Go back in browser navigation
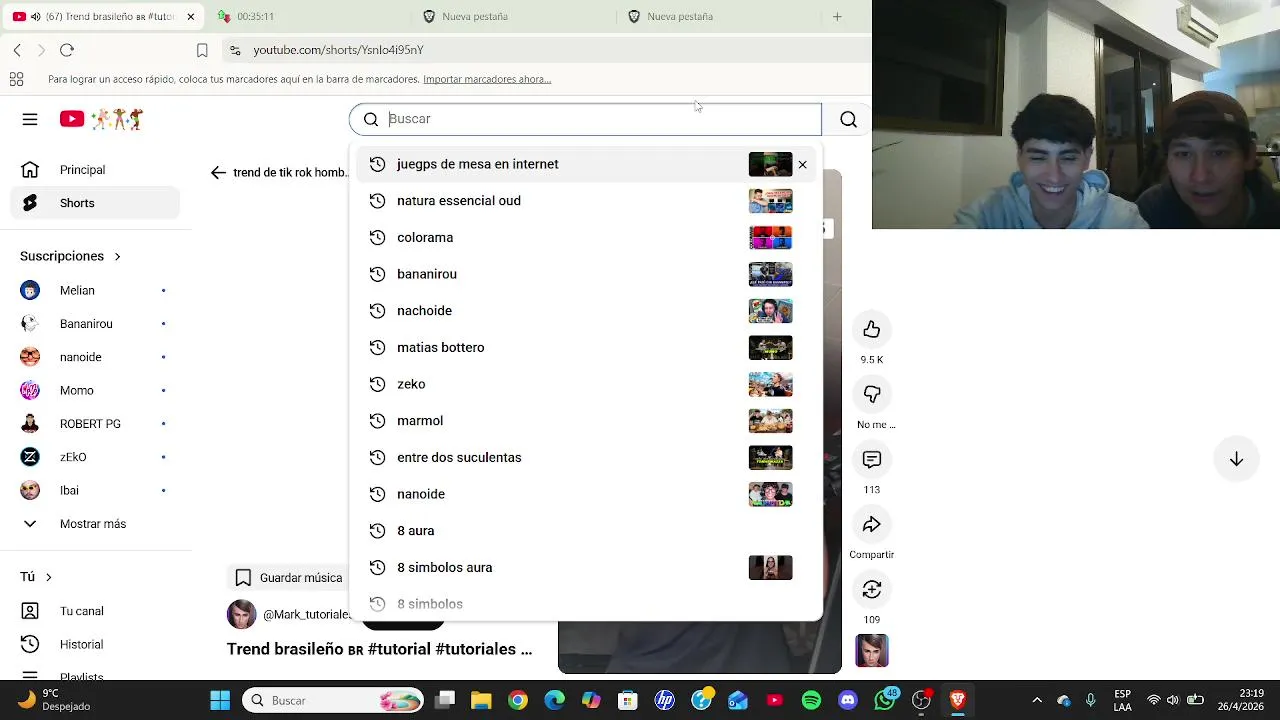The image size is (1280, 720). point(17,50)
